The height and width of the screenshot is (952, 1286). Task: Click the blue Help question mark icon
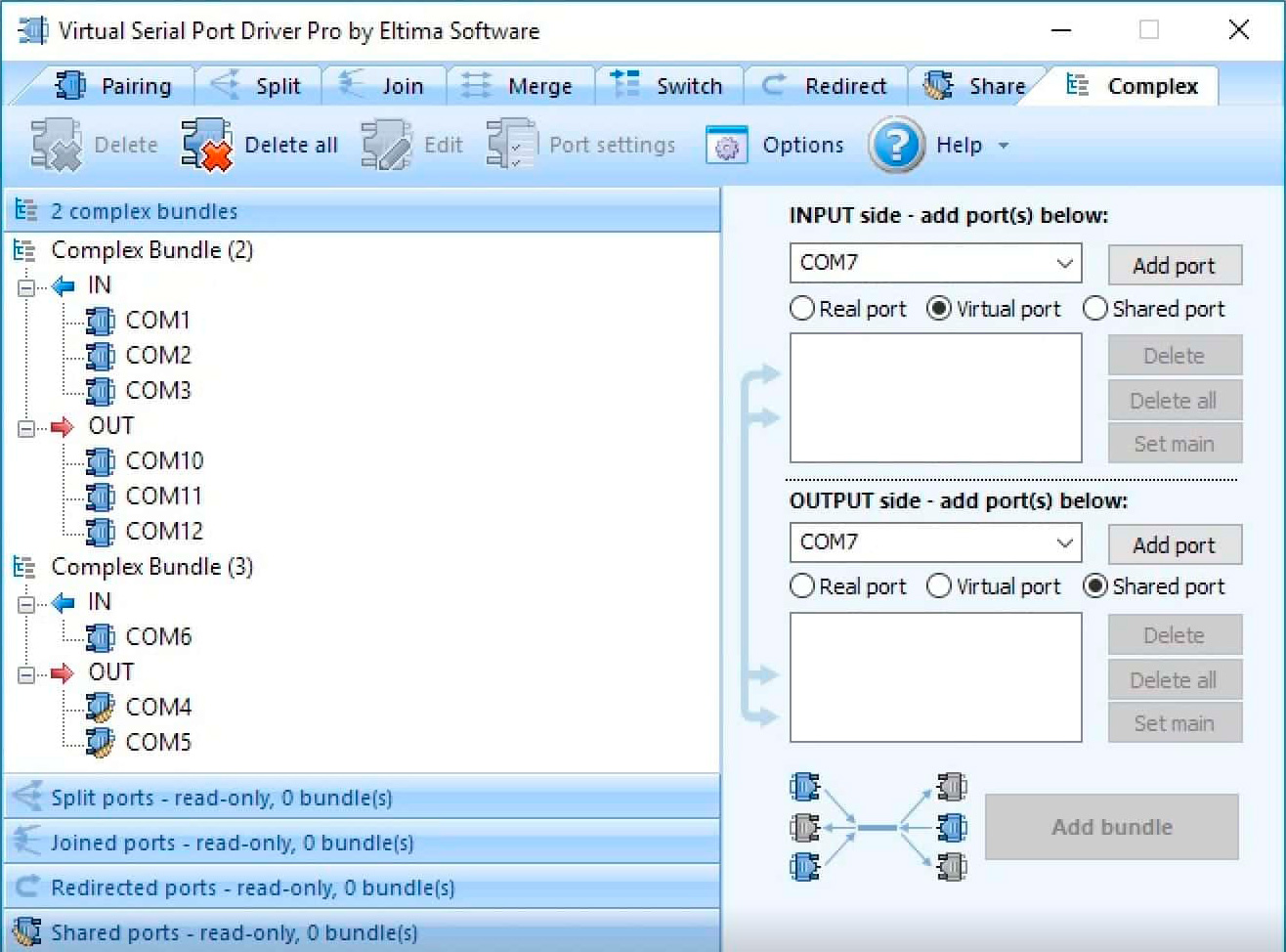tap(896, 145)
